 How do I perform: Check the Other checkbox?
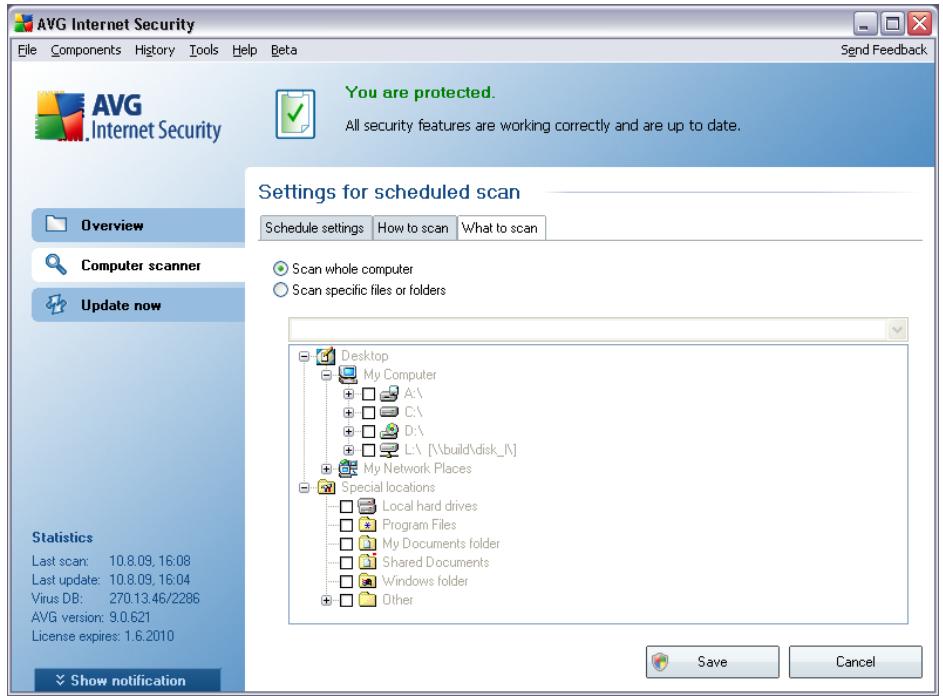pos(346,600)
